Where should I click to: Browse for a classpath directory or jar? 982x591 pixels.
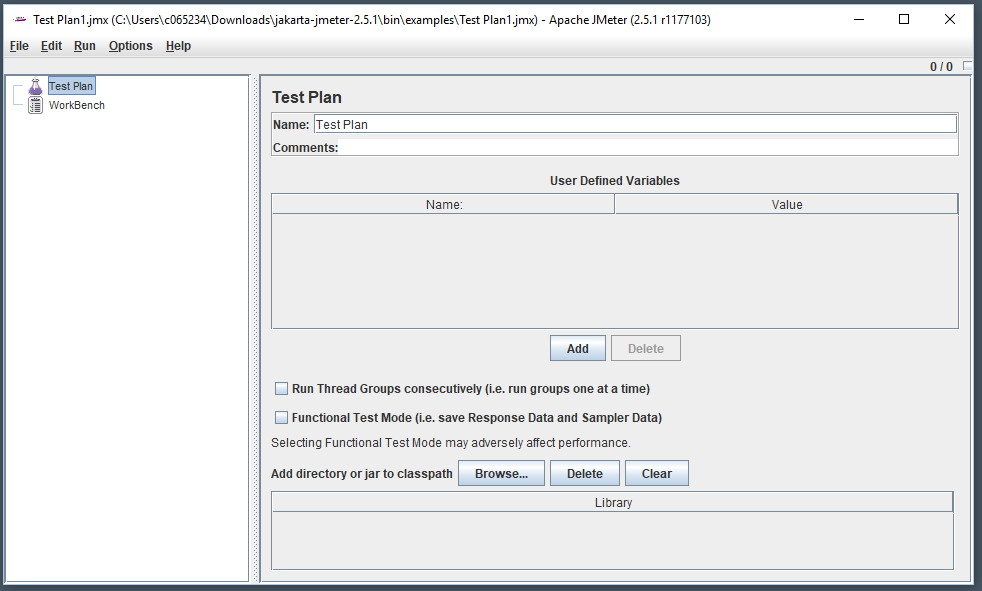point(501,474)
